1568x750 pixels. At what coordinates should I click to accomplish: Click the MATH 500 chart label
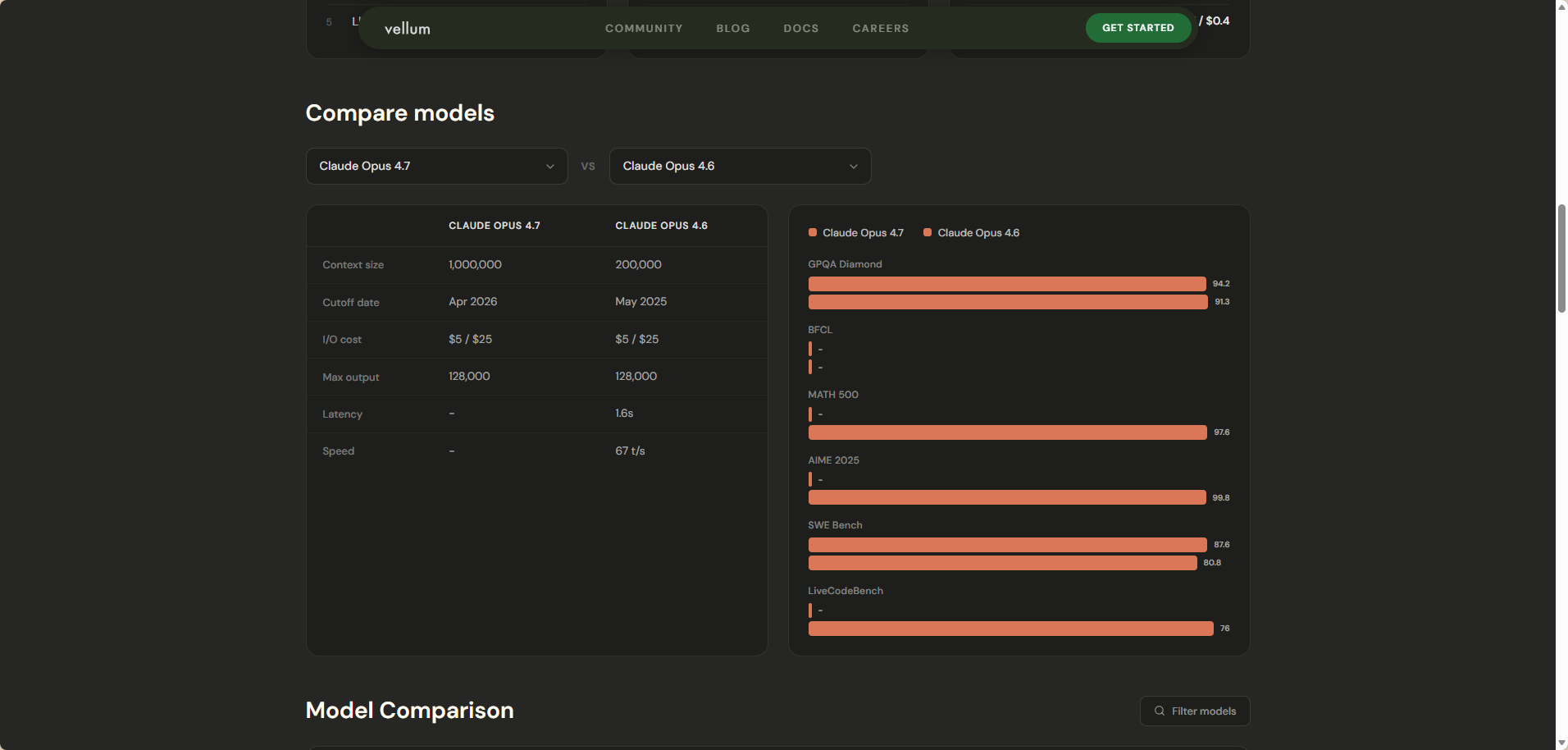coord(833,395)
